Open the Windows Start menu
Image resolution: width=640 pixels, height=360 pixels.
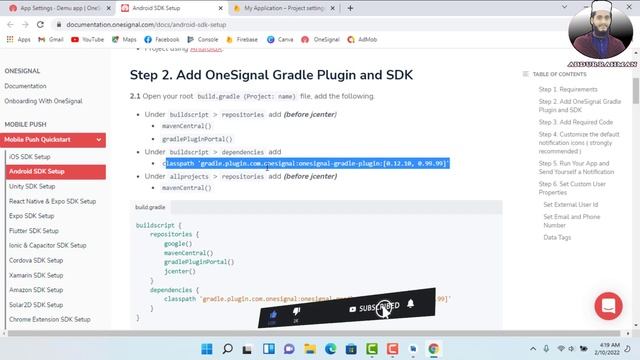207,349
